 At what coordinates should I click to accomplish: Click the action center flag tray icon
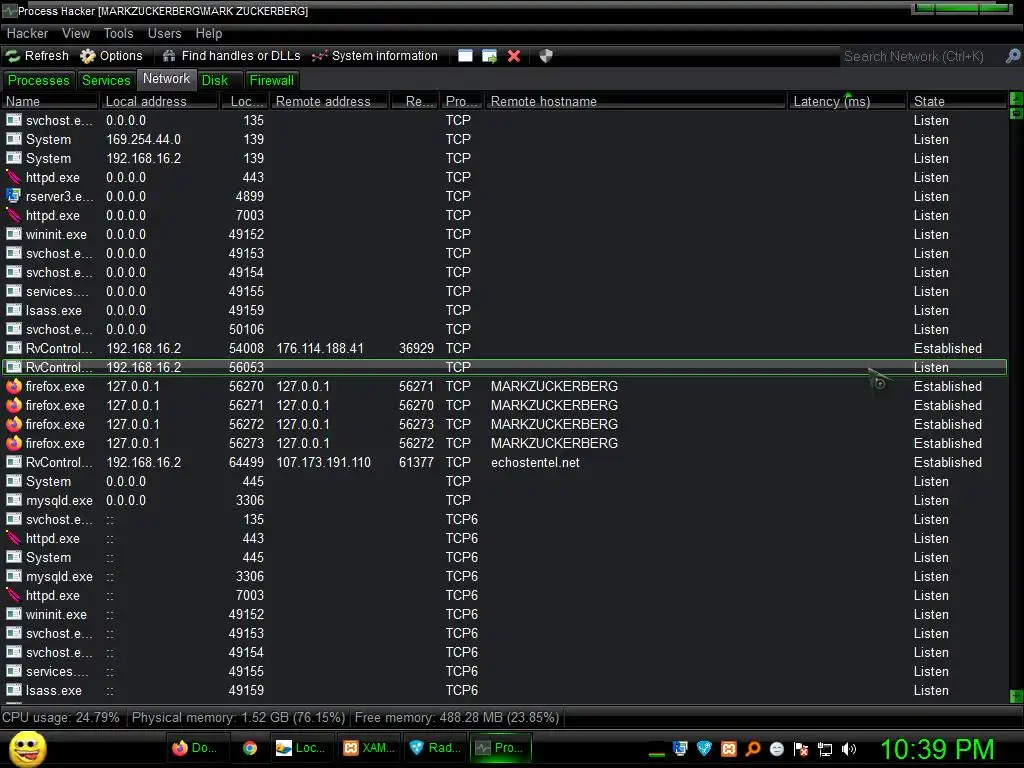click(x=801, y=748)
